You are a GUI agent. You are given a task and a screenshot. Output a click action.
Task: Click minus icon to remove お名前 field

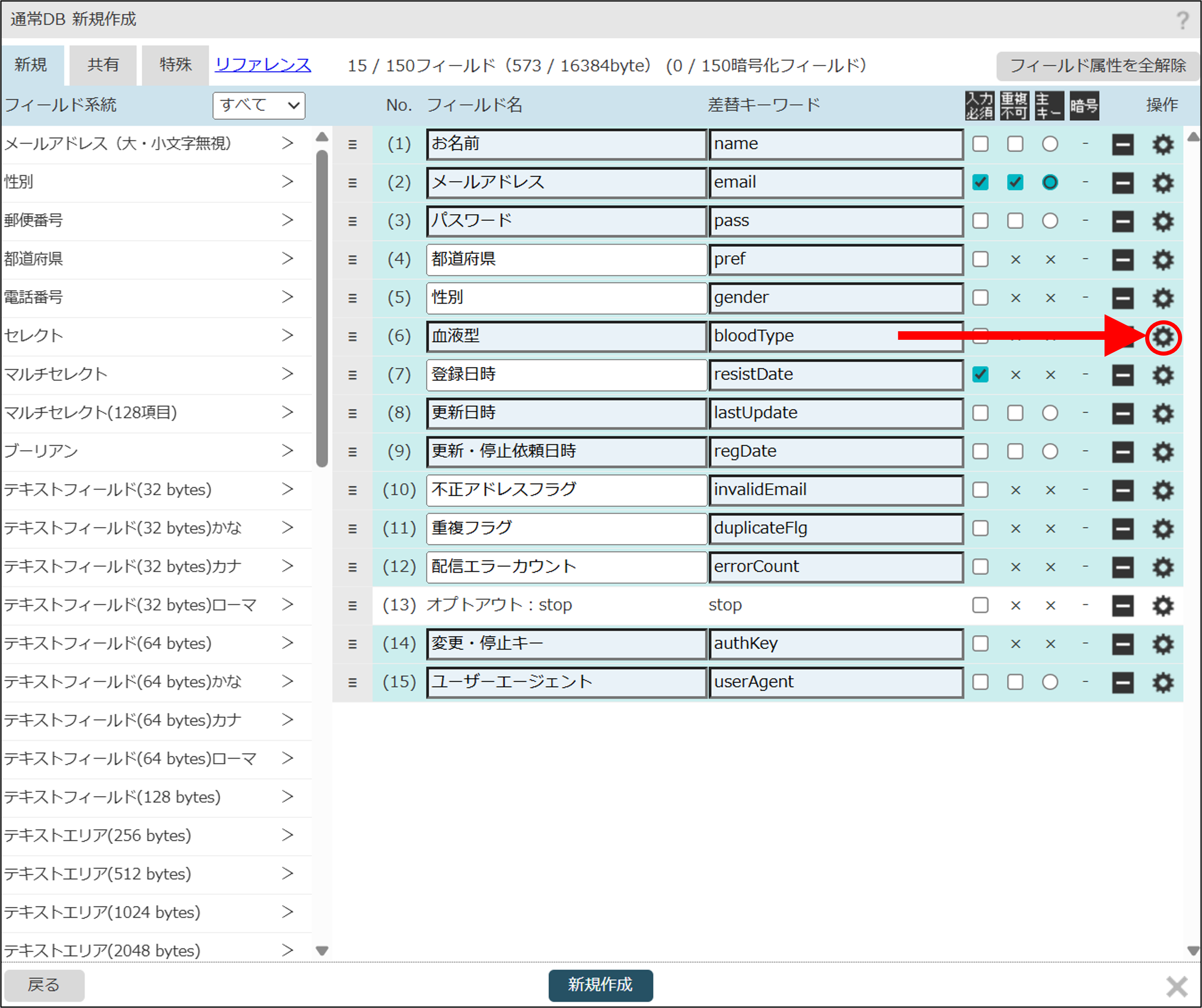(x=1122, y=144)
